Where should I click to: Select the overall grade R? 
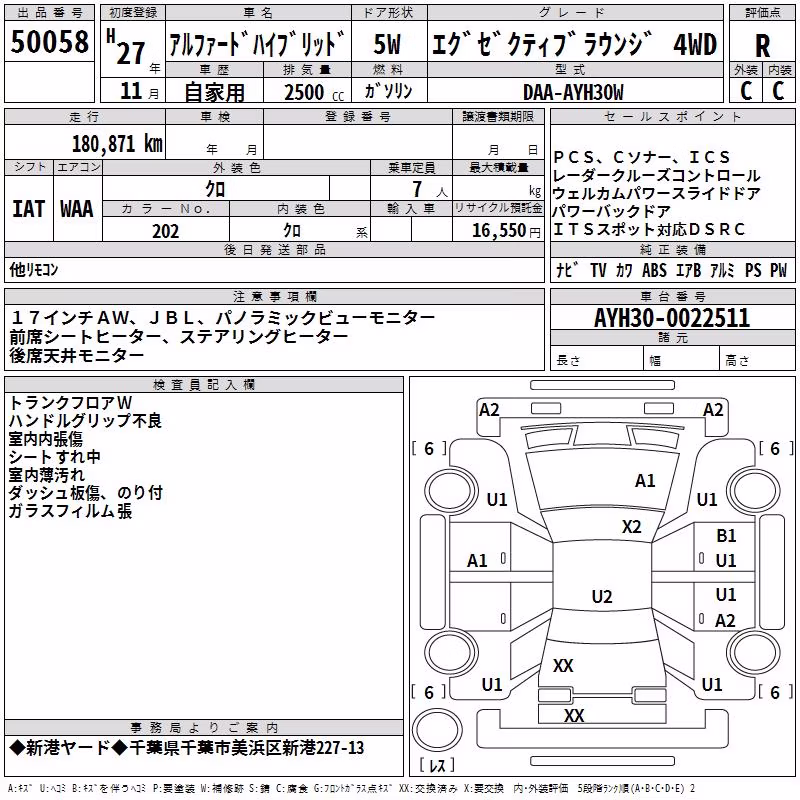coord(762,46)
